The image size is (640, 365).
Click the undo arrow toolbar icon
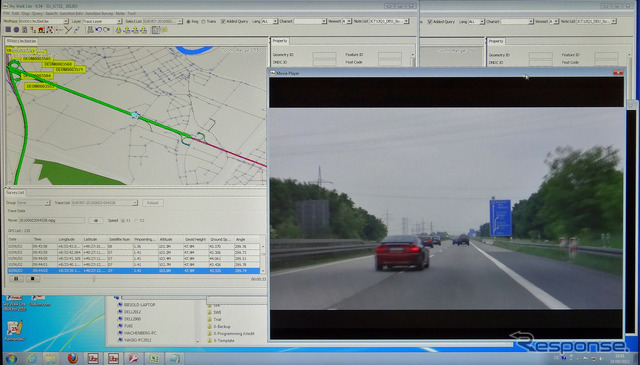pos(98,30)
